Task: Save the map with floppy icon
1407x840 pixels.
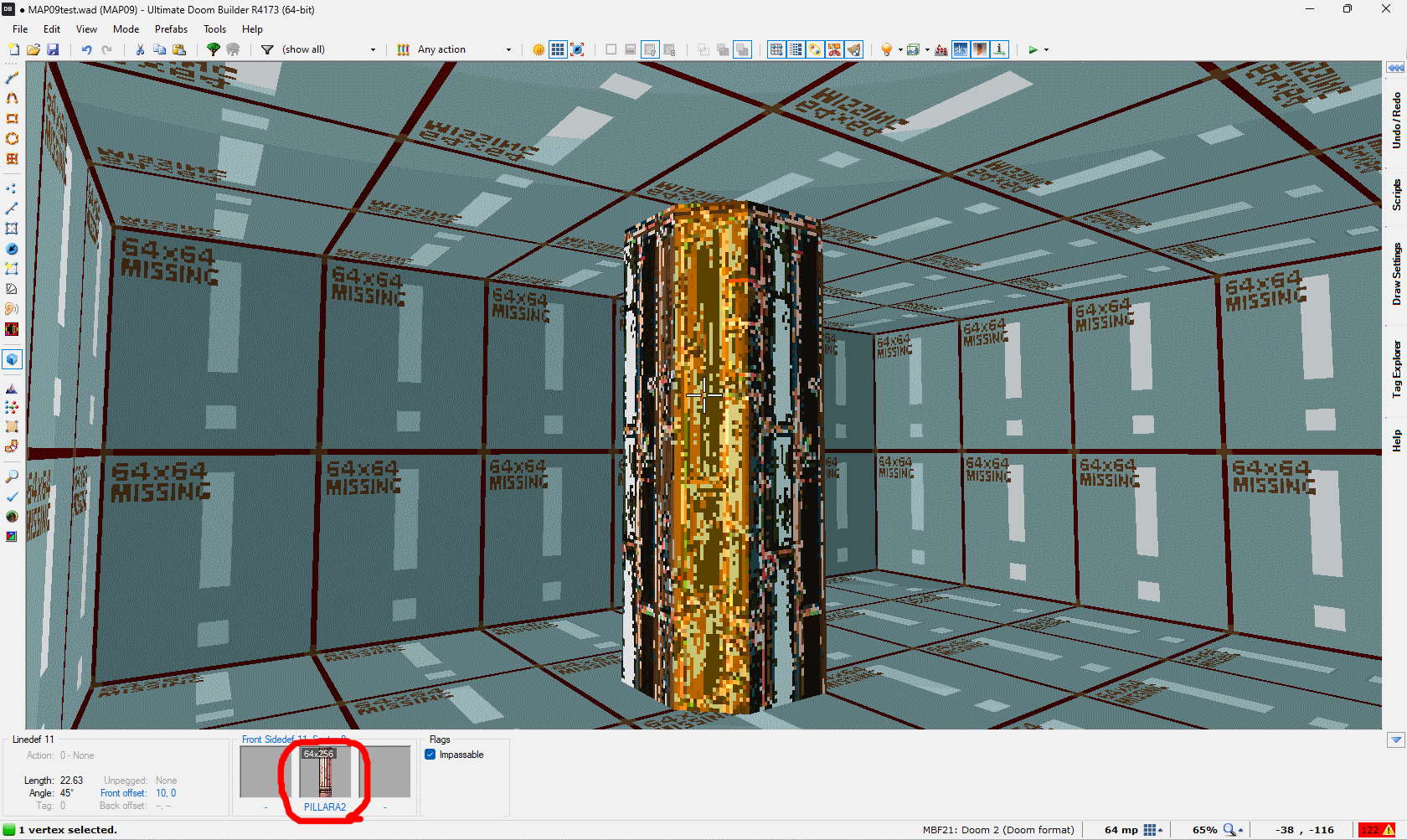Action: click(53, 49)
